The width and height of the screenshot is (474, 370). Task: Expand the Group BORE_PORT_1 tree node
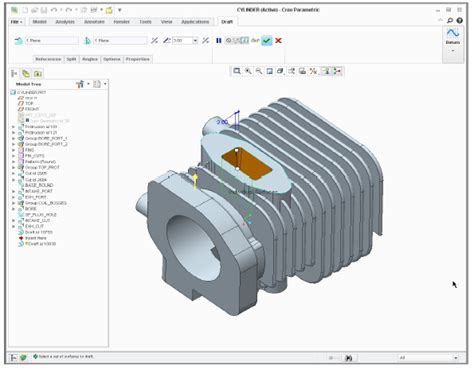click(14, 138)
